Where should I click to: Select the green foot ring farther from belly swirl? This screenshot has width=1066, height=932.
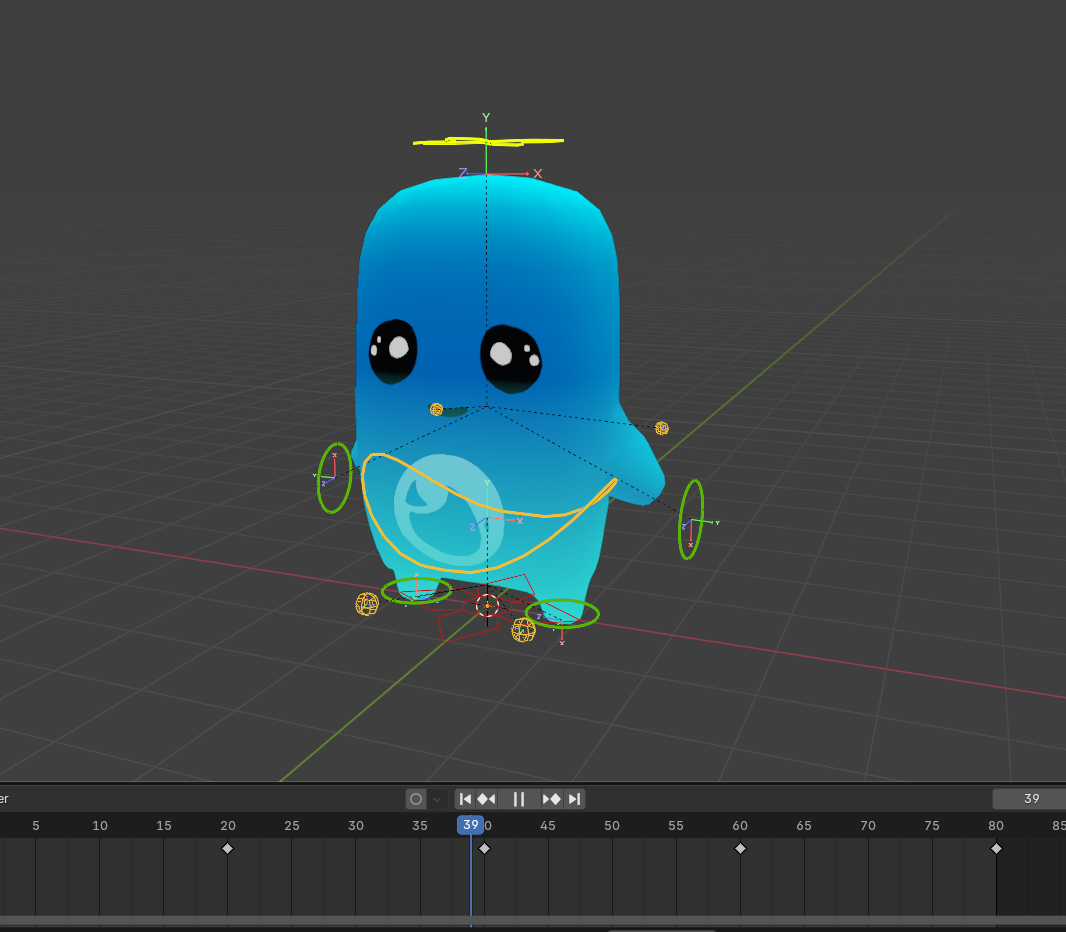tap(562, 614)
